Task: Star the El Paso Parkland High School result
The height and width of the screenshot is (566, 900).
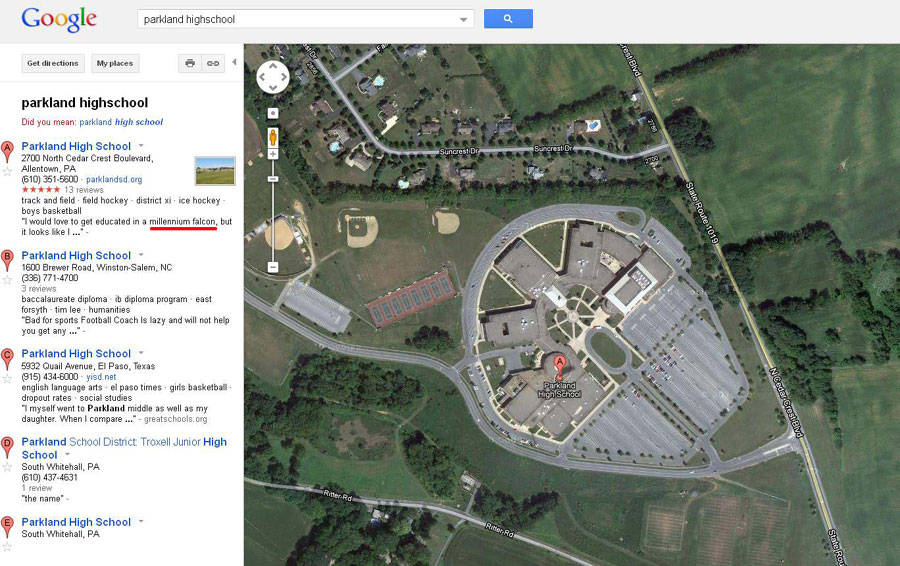Action: point(7,379)
